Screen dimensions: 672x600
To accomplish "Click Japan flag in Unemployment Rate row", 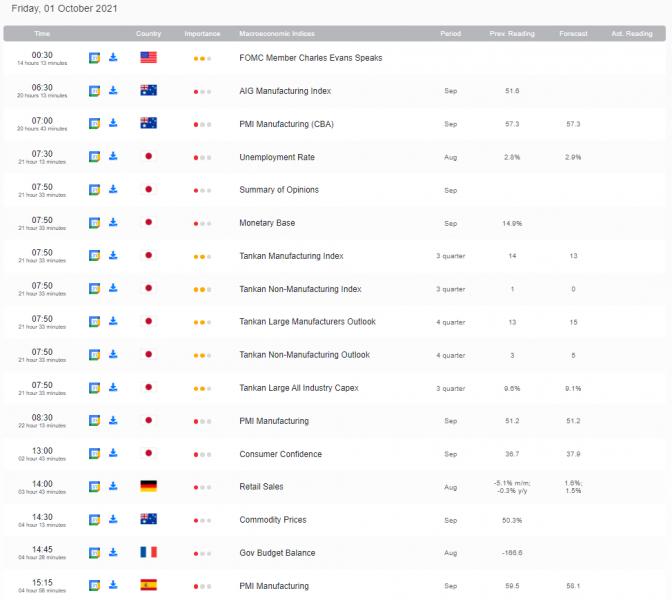I will click(148, 156).
